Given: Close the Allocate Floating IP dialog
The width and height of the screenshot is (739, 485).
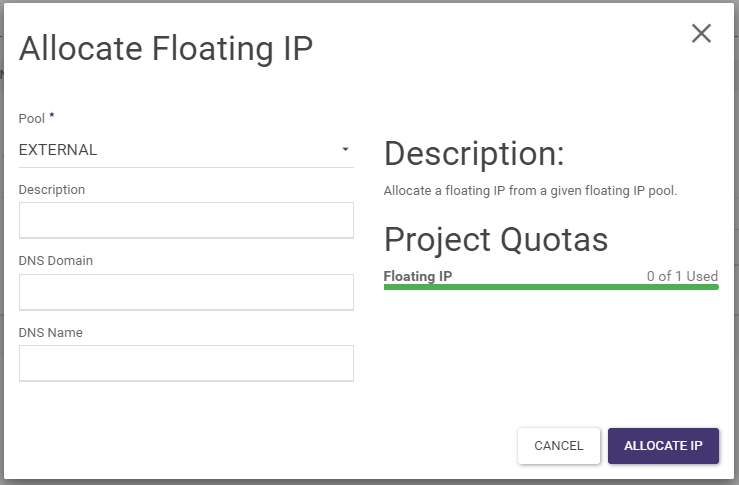Looking at the screenshot, I should click(x=701, y=33).
